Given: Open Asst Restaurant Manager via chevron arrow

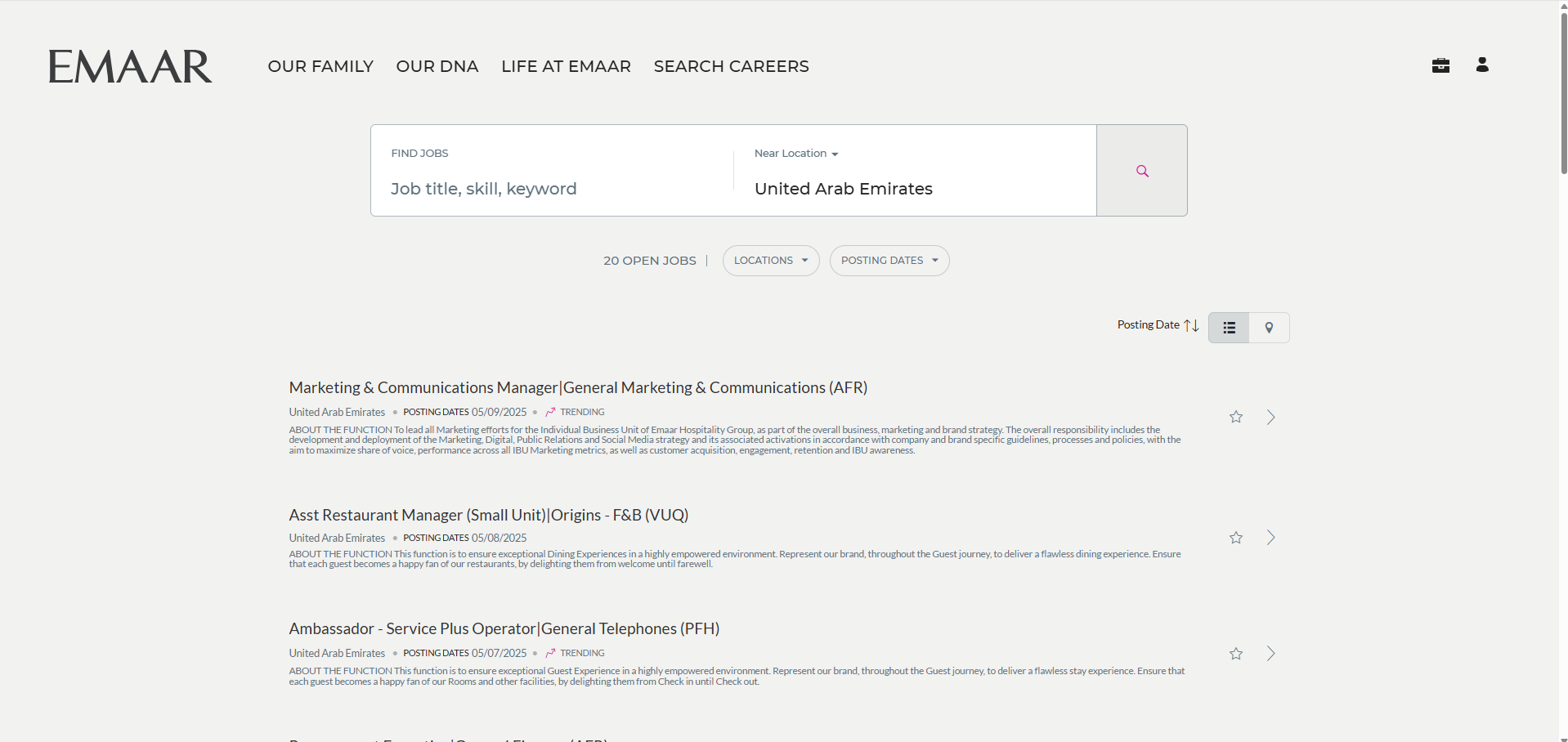Looking at the screenshot, I should 1271,538.
